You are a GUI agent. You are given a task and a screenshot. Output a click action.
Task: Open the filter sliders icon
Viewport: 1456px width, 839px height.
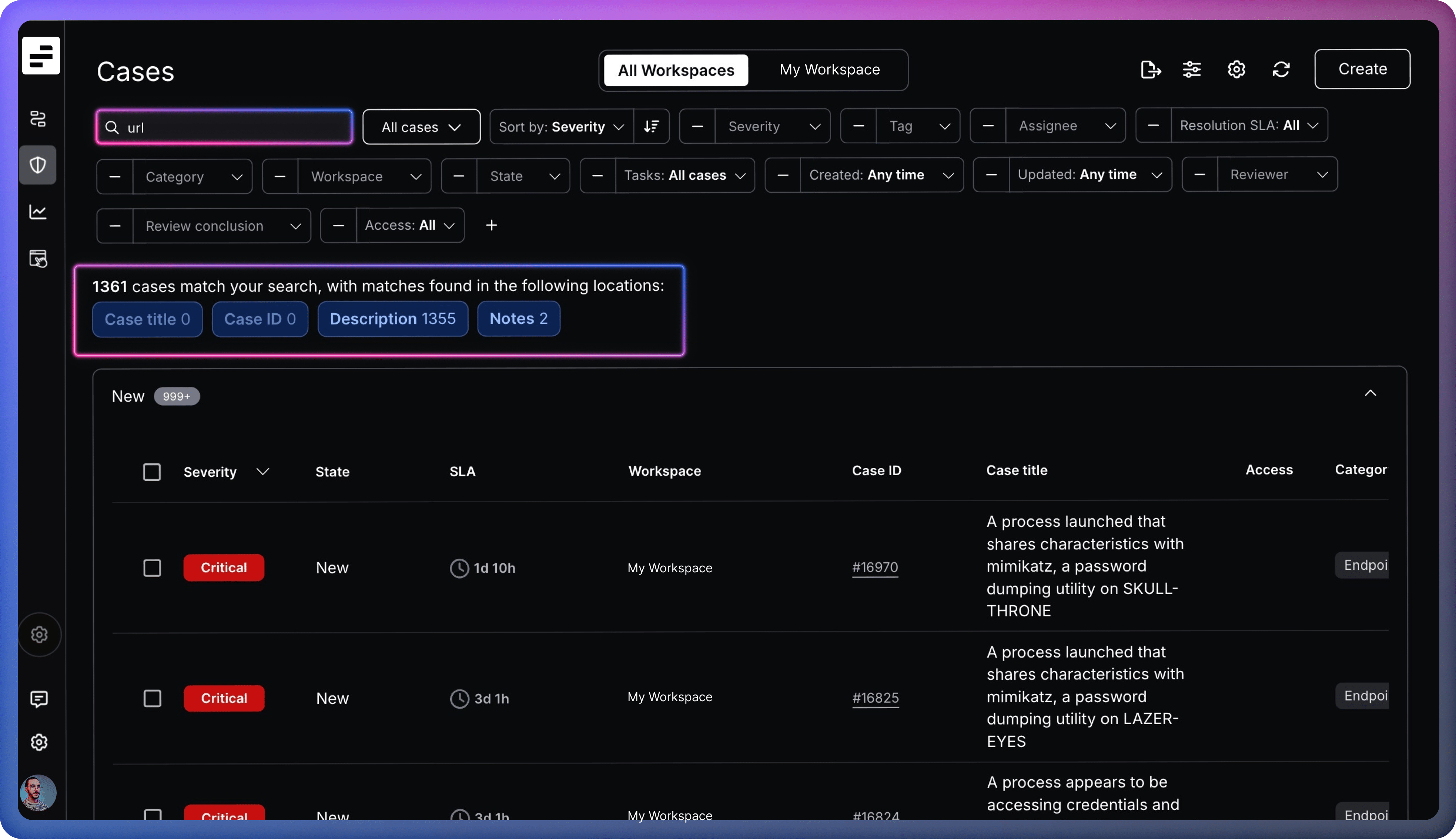1191,70
